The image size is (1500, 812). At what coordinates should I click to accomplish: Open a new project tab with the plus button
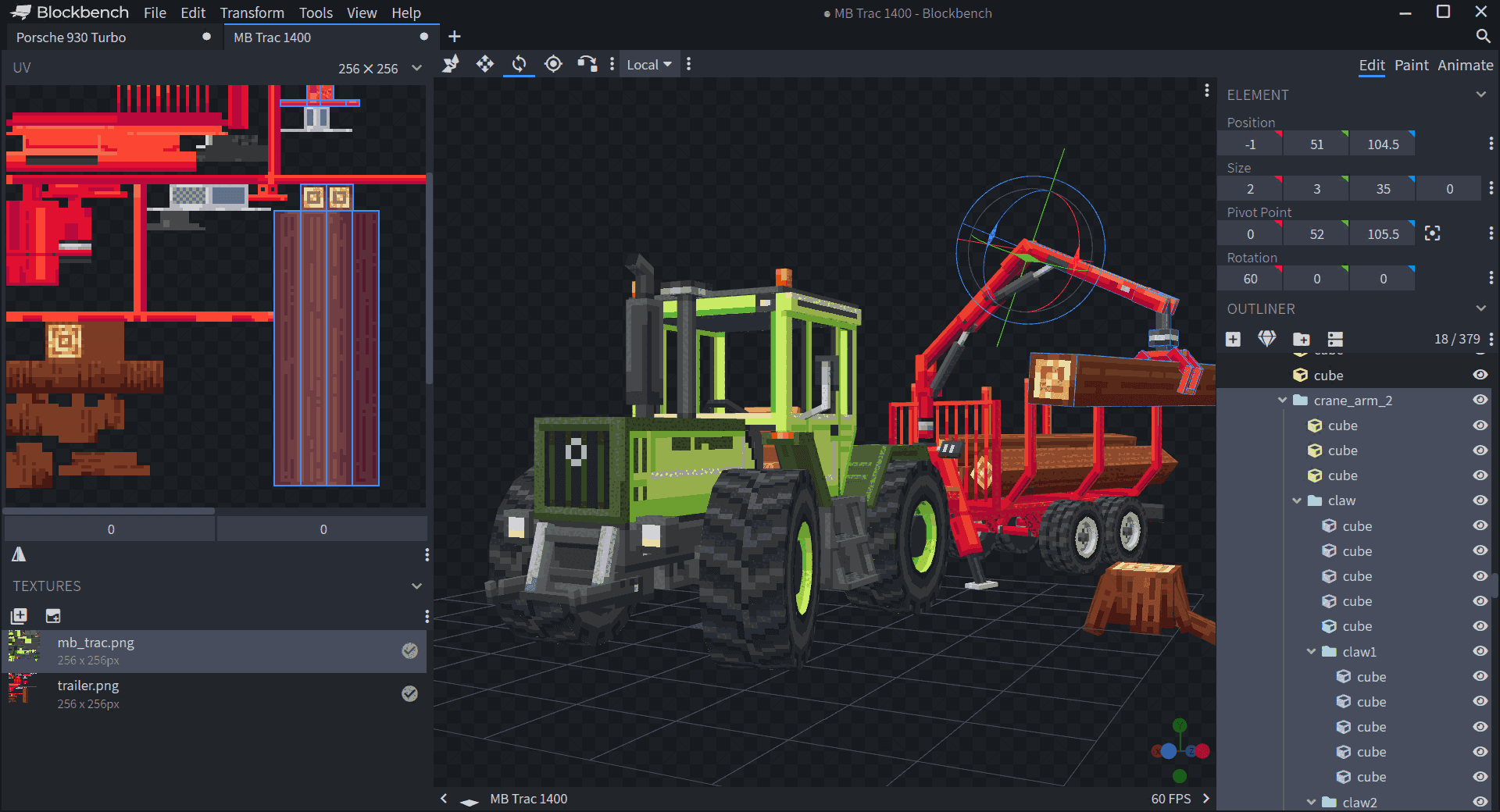pos(454,36)
